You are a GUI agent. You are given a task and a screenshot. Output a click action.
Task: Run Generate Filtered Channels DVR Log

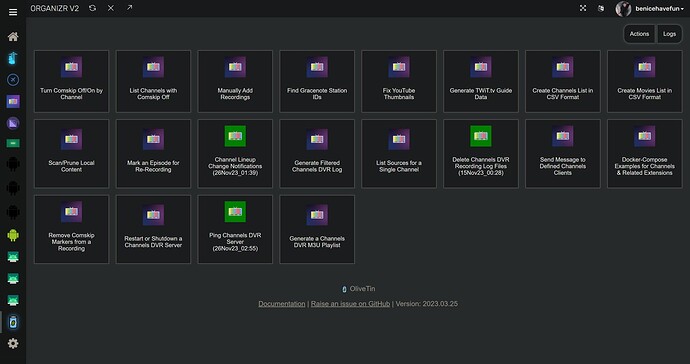click(x=317, y=154)
